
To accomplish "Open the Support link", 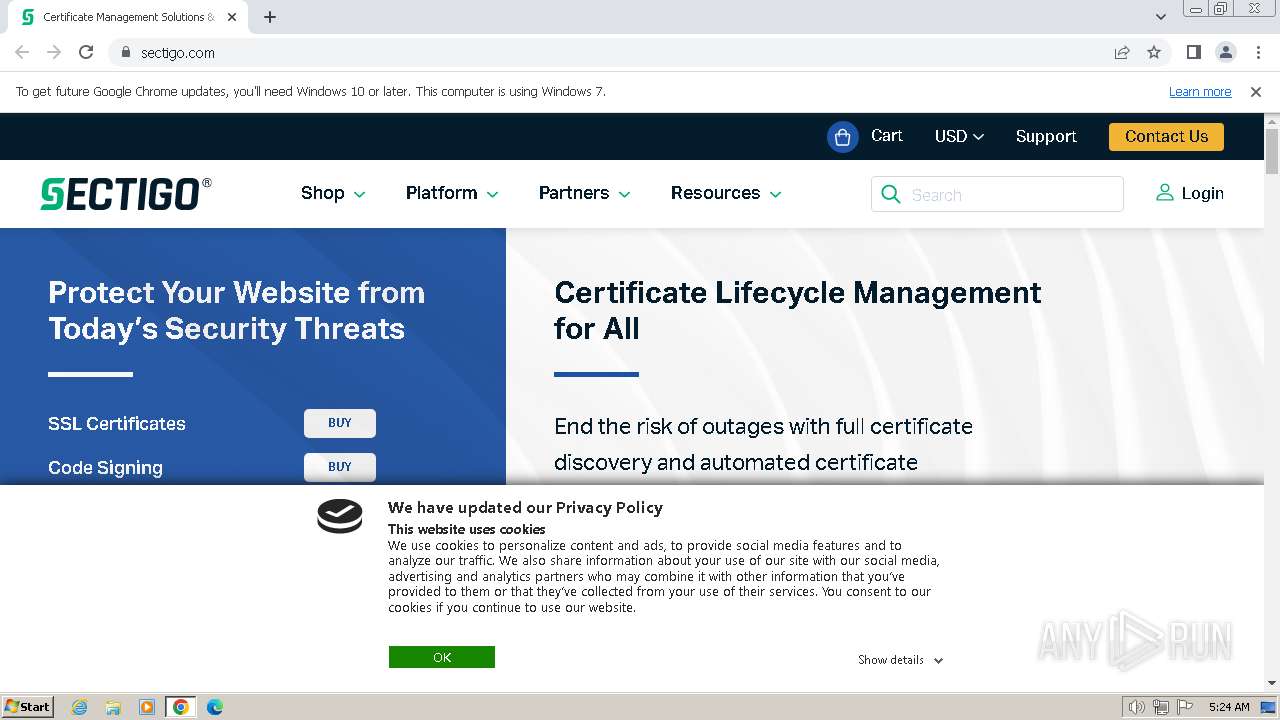I will tap(1046, 136).
